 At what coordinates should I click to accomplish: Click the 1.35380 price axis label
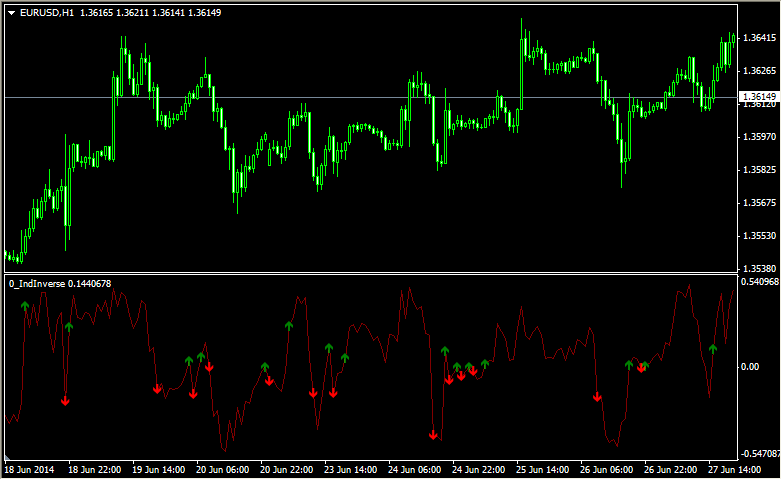pos(759,269)
